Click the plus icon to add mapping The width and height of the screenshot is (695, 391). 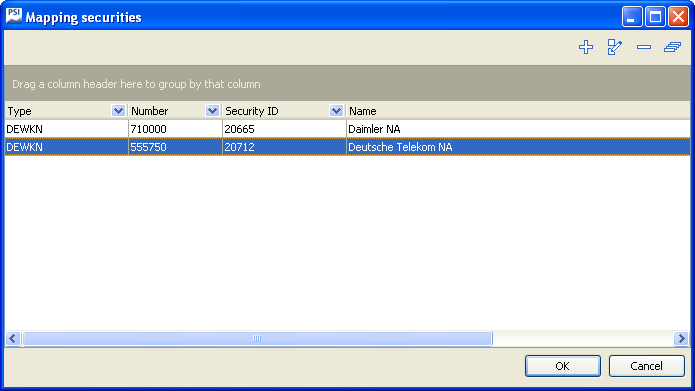click(x=586, y=47)
